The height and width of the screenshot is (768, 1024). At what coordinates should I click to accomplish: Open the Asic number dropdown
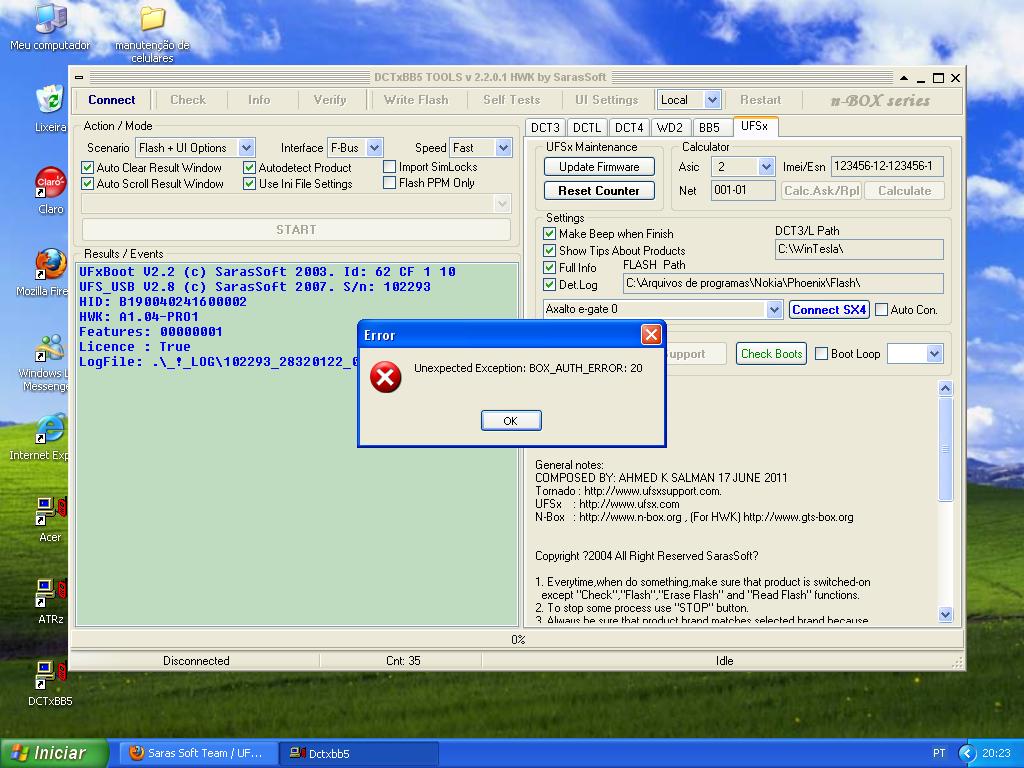point(767,167)
